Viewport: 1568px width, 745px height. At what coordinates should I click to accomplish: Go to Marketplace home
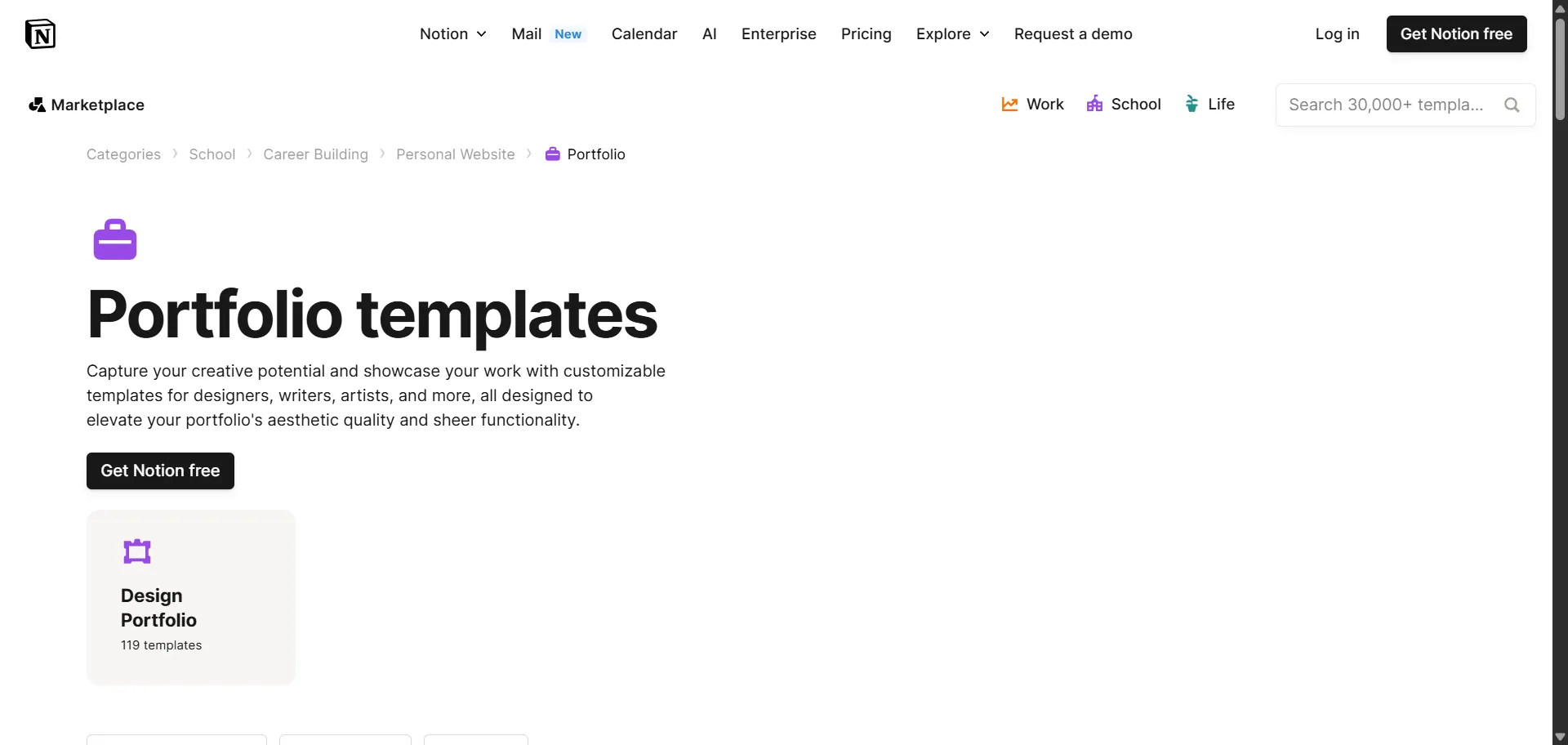[x=87, y=105]
